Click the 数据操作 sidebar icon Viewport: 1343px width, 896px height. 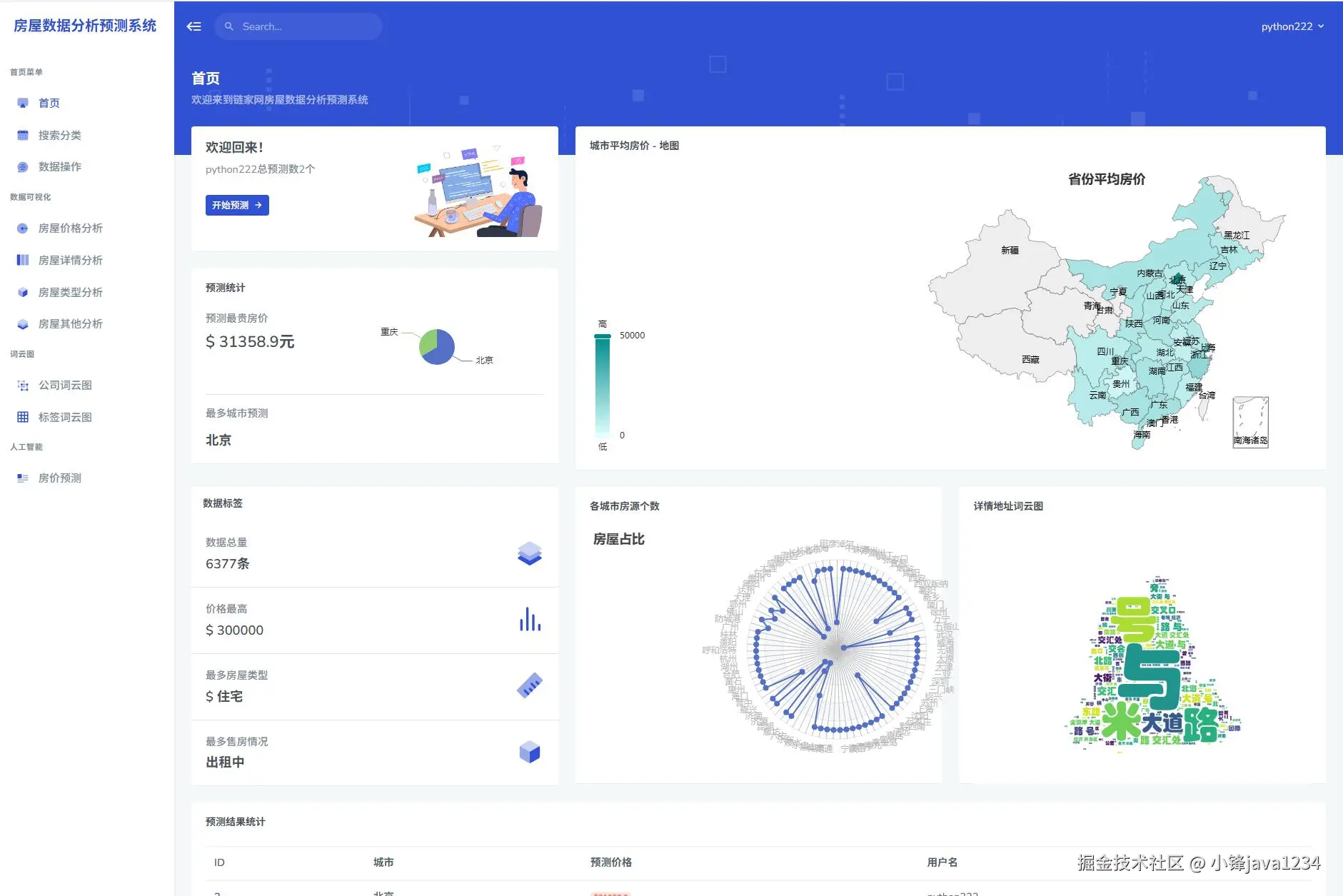point(23,166)
